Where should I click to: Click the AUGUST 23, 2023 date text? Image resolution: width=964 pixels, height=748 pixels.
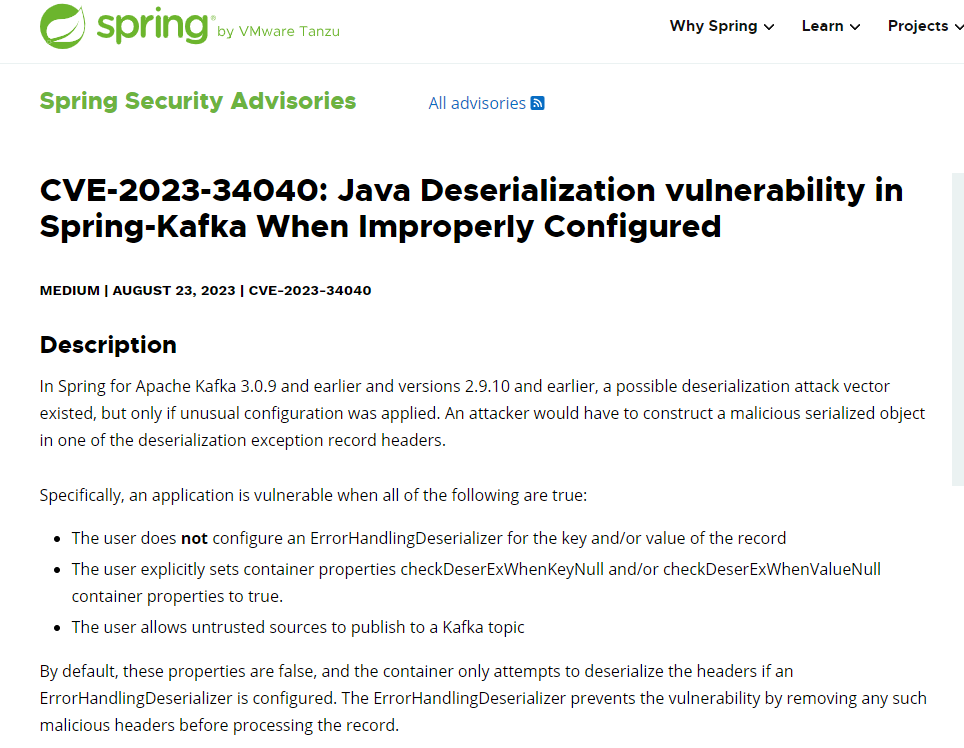[x=174, y=291]
